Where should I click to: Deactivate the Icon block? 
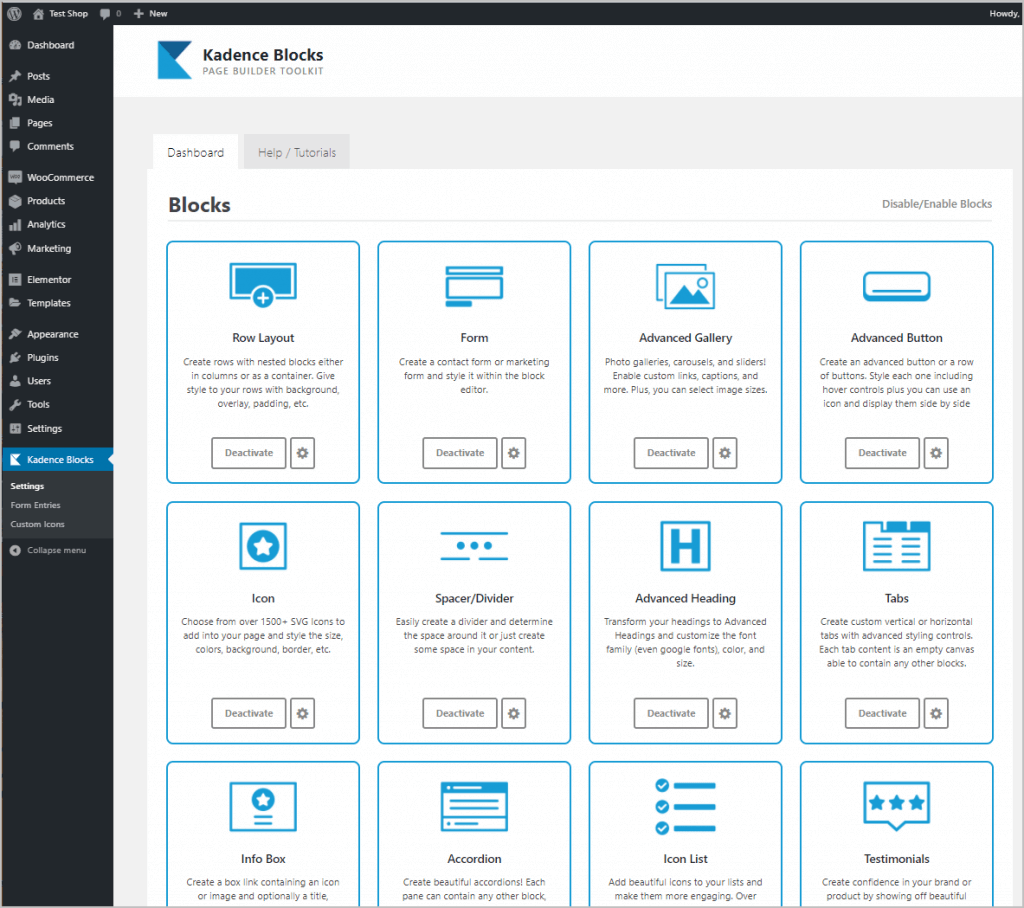pyautogui.click(x=249, y=713)
